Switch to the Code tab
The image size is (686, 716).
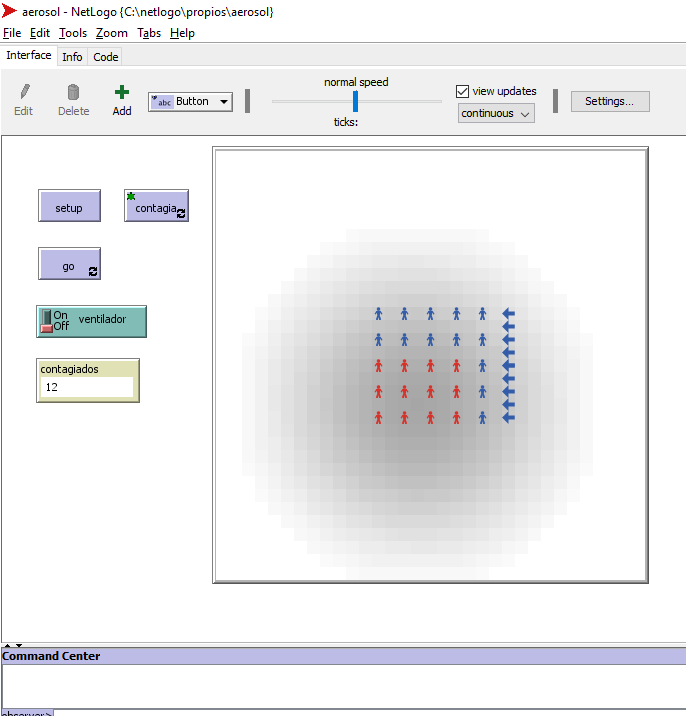click(106, 57)
